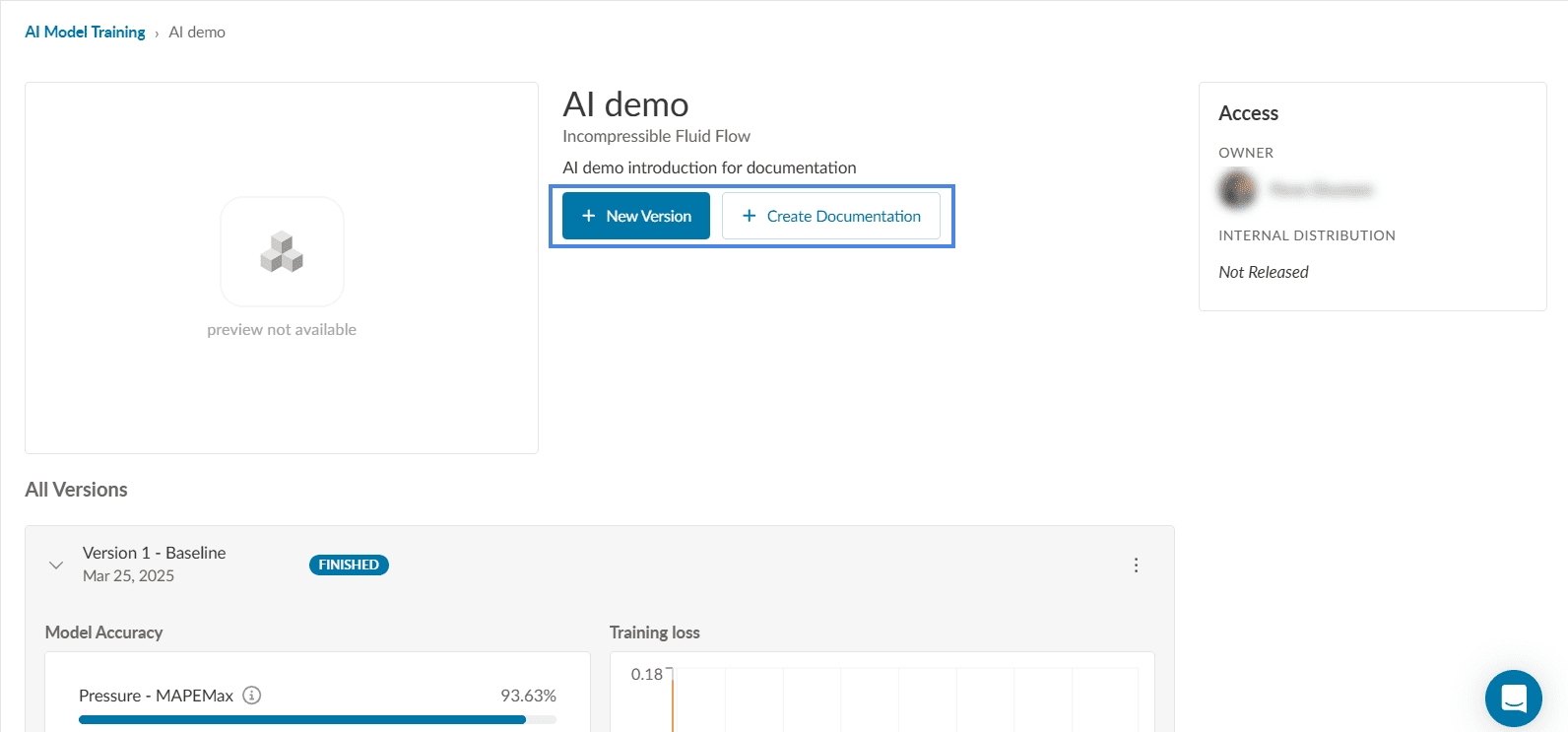Screen dimensions: 1568x732
Task: Click the Not Released distribution status
Action: coord(1263,273)
